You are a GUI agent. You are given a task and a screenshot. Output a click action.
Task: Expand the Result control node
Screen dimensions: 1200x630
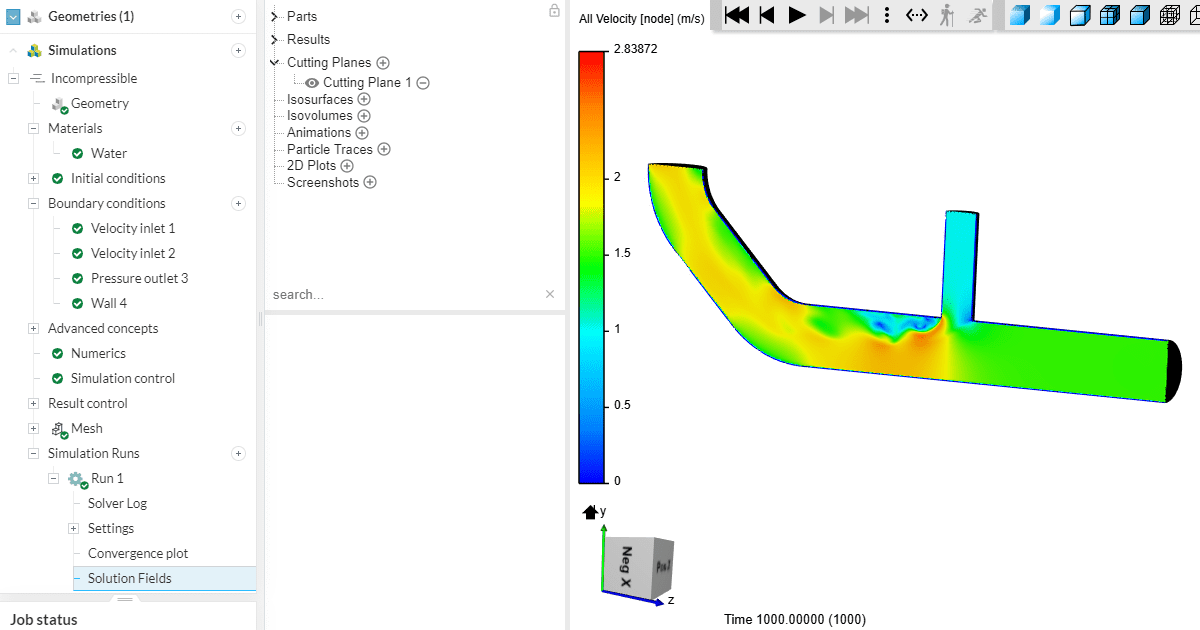pos(33,403)
